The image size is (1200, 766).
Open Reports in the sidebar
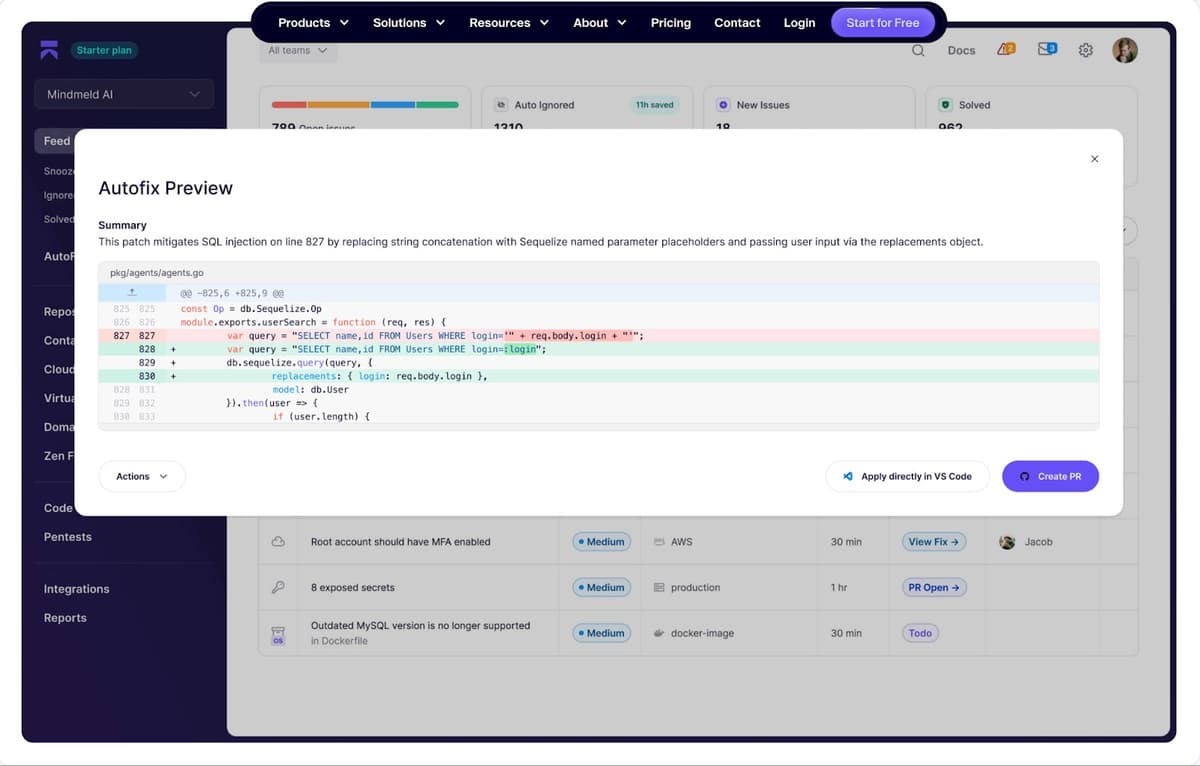tap(65, 618)
